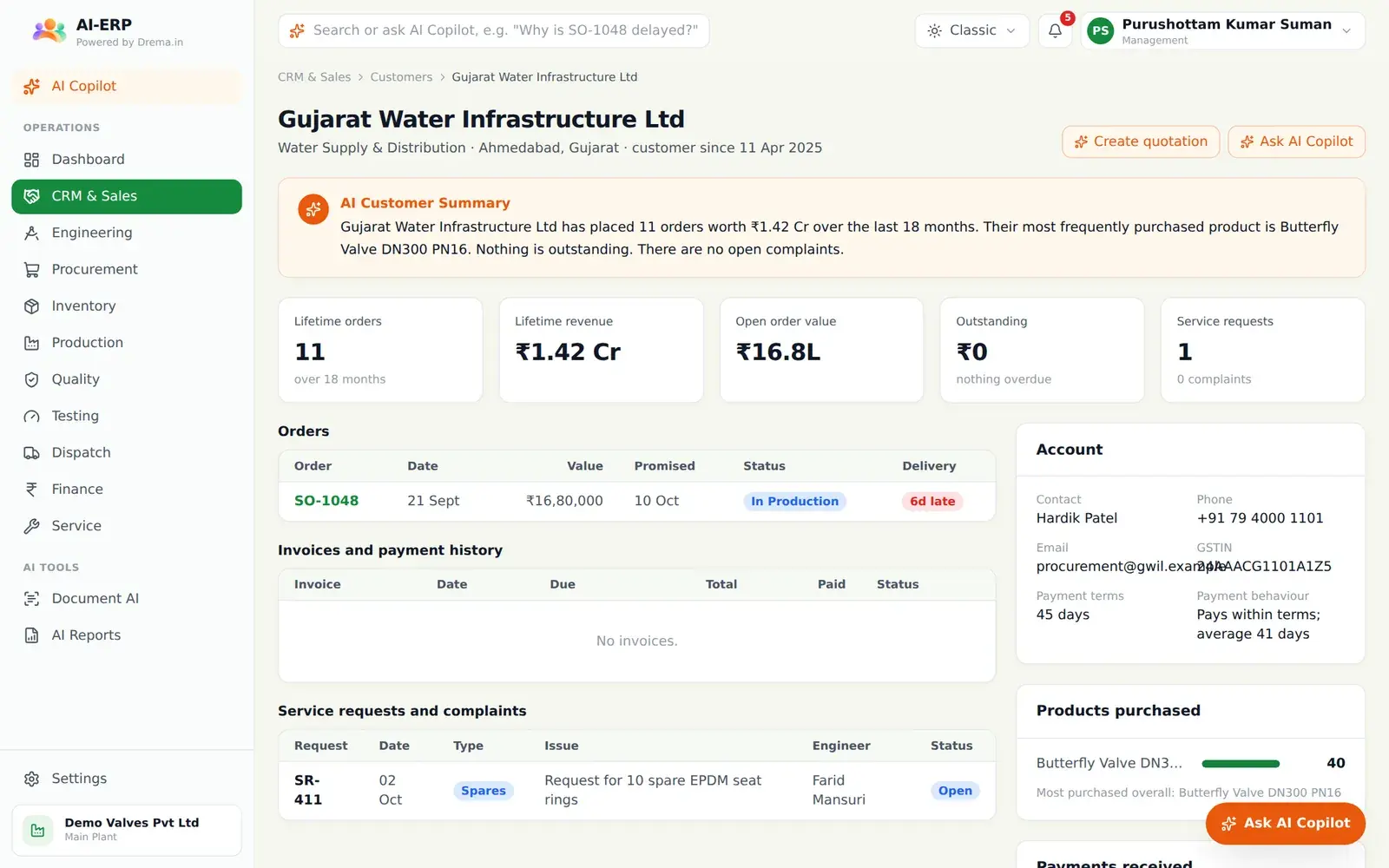This screenshot has height=868, width=1389.
Task: Click the floating Ask AI Copilot button
Action: tap(1285, 823)
